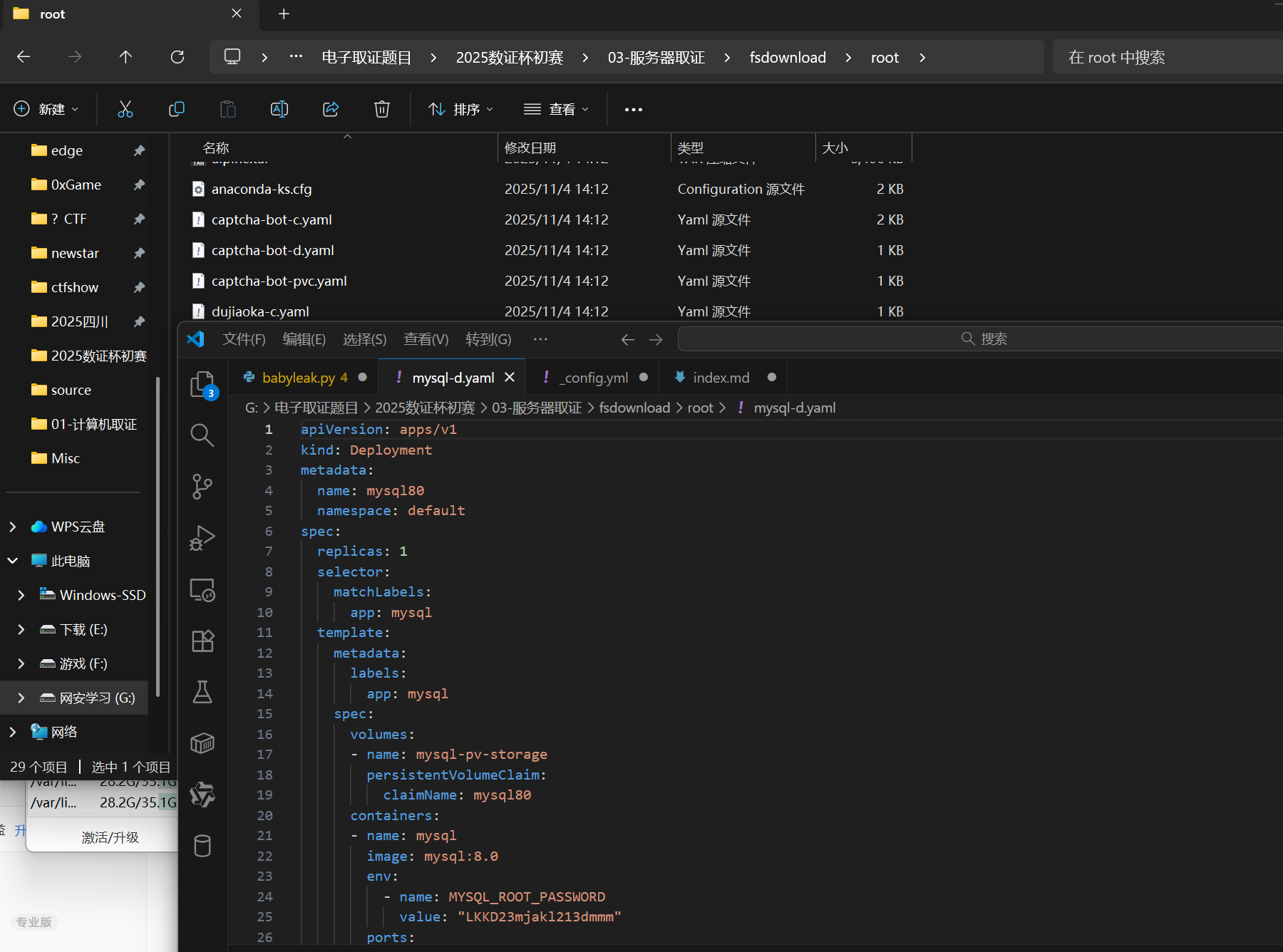Refresh the current root folder
This screenshot has width=1283, height=952.
[177, 57]
